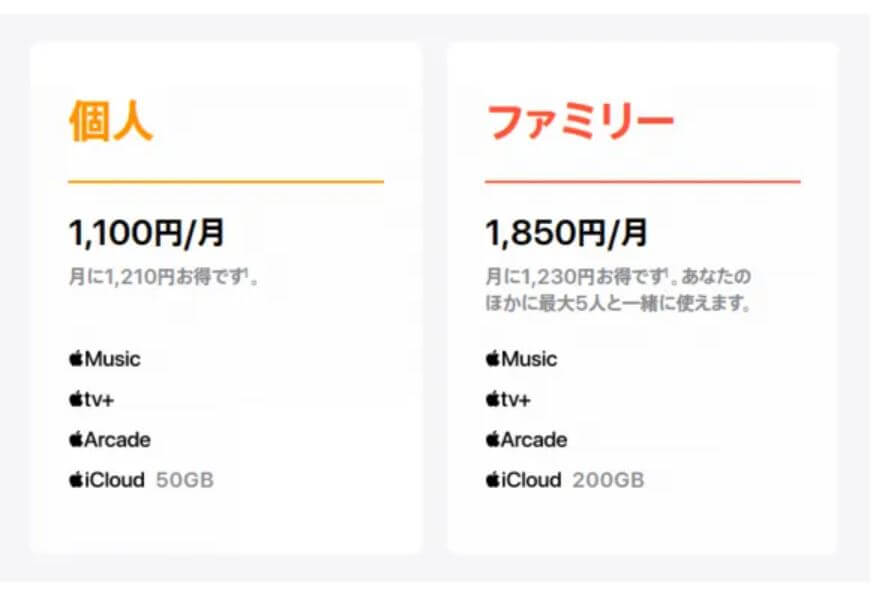Click the red divider under ファミリー
Image resolution: width=874 pixels, height=607 pixels.
[x=643, y=182]
